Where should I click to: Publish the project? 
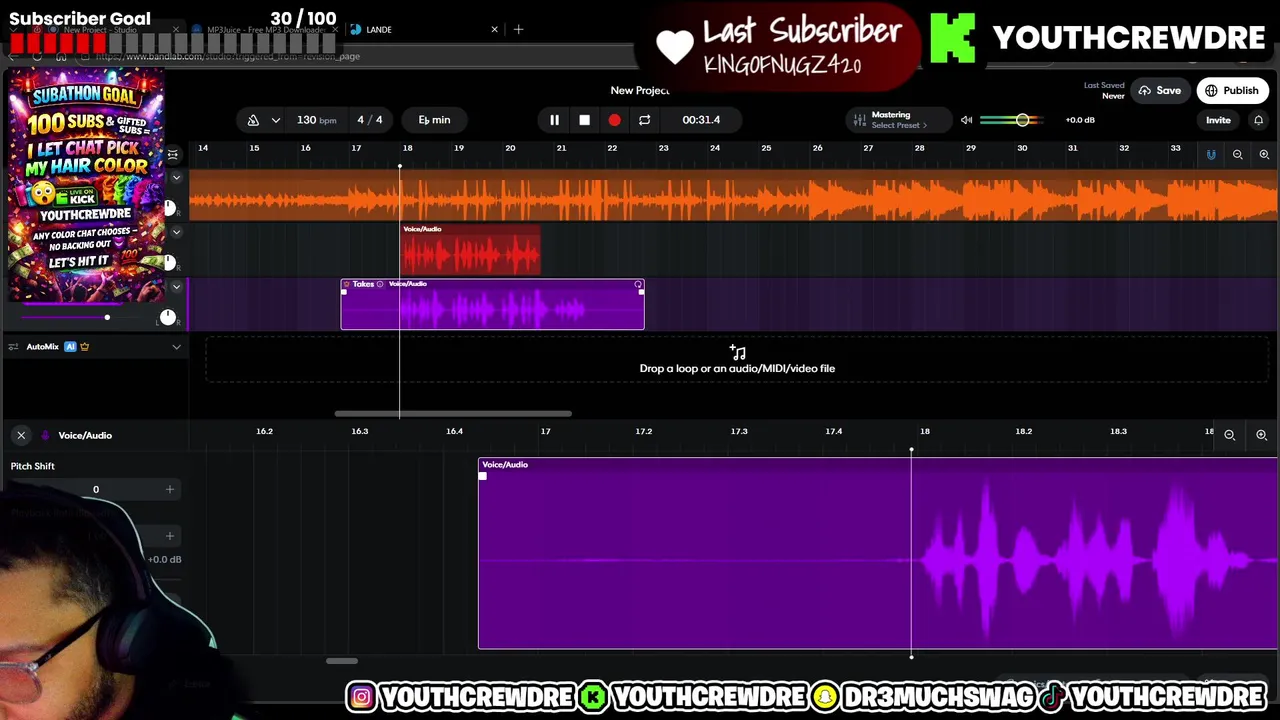tap(1232, 90)
